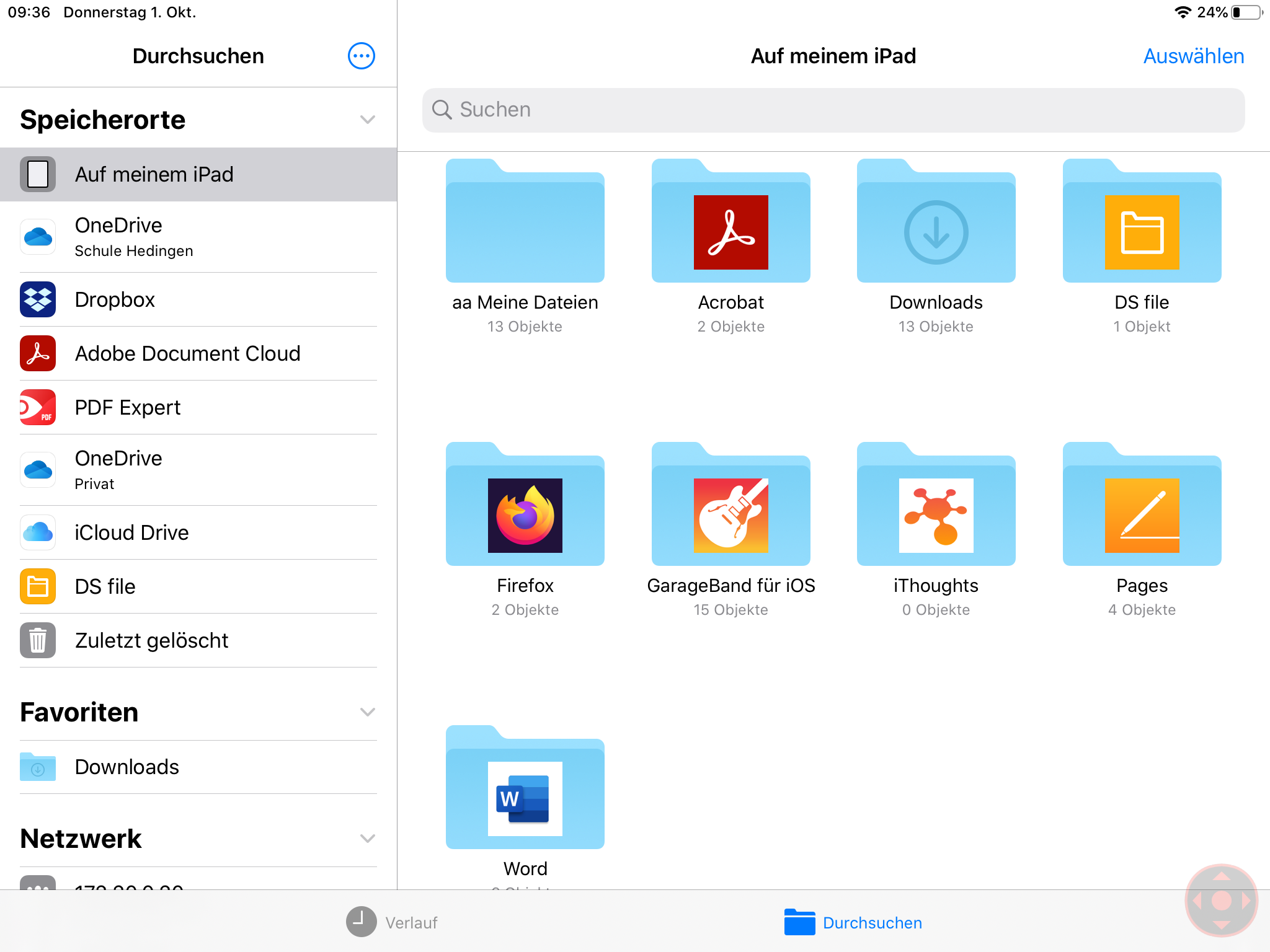Image resolution: width=1270 pixels, height=952 pixels.
Task: Open OneDrive Schule Hedingen location
Action: [198, 237]
